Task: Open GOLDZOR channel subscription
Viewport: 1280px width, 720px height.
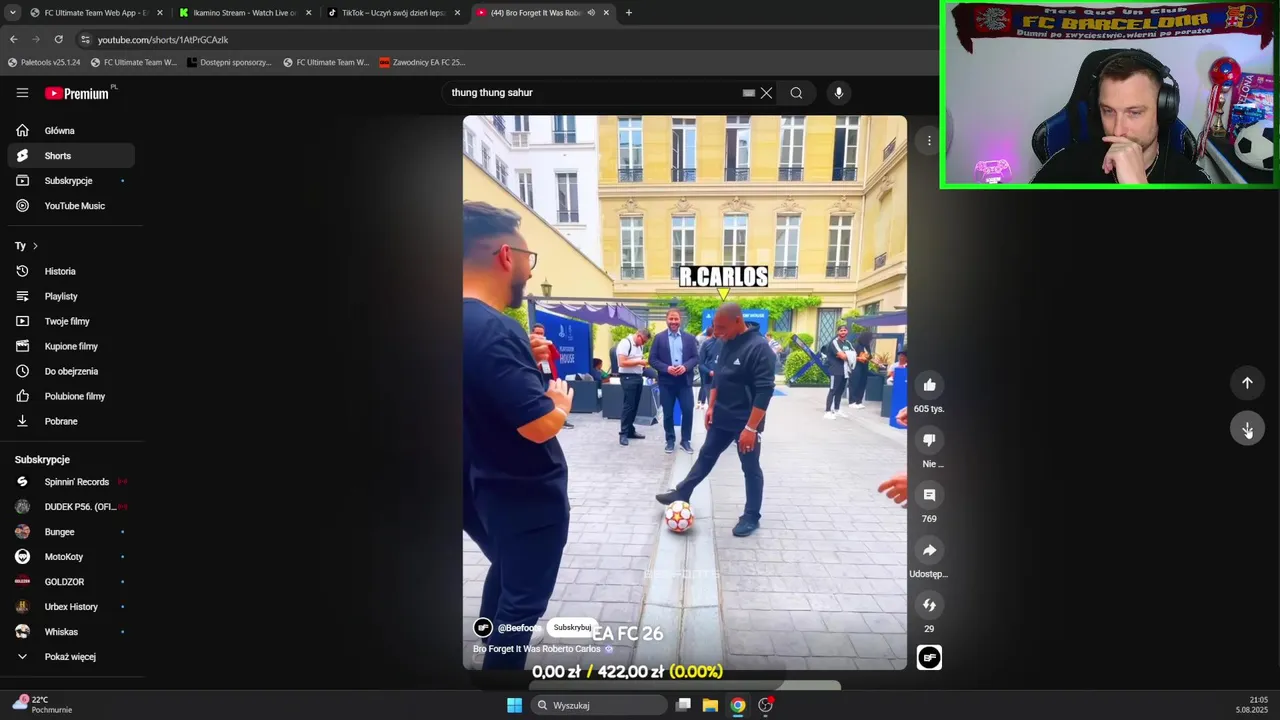Action: tap(71, 582)
